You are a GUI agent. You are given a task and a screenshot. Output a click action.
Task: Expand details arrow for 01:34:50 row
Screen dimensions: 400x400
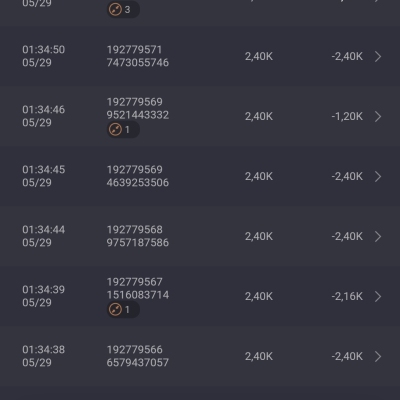coord(378,56)
